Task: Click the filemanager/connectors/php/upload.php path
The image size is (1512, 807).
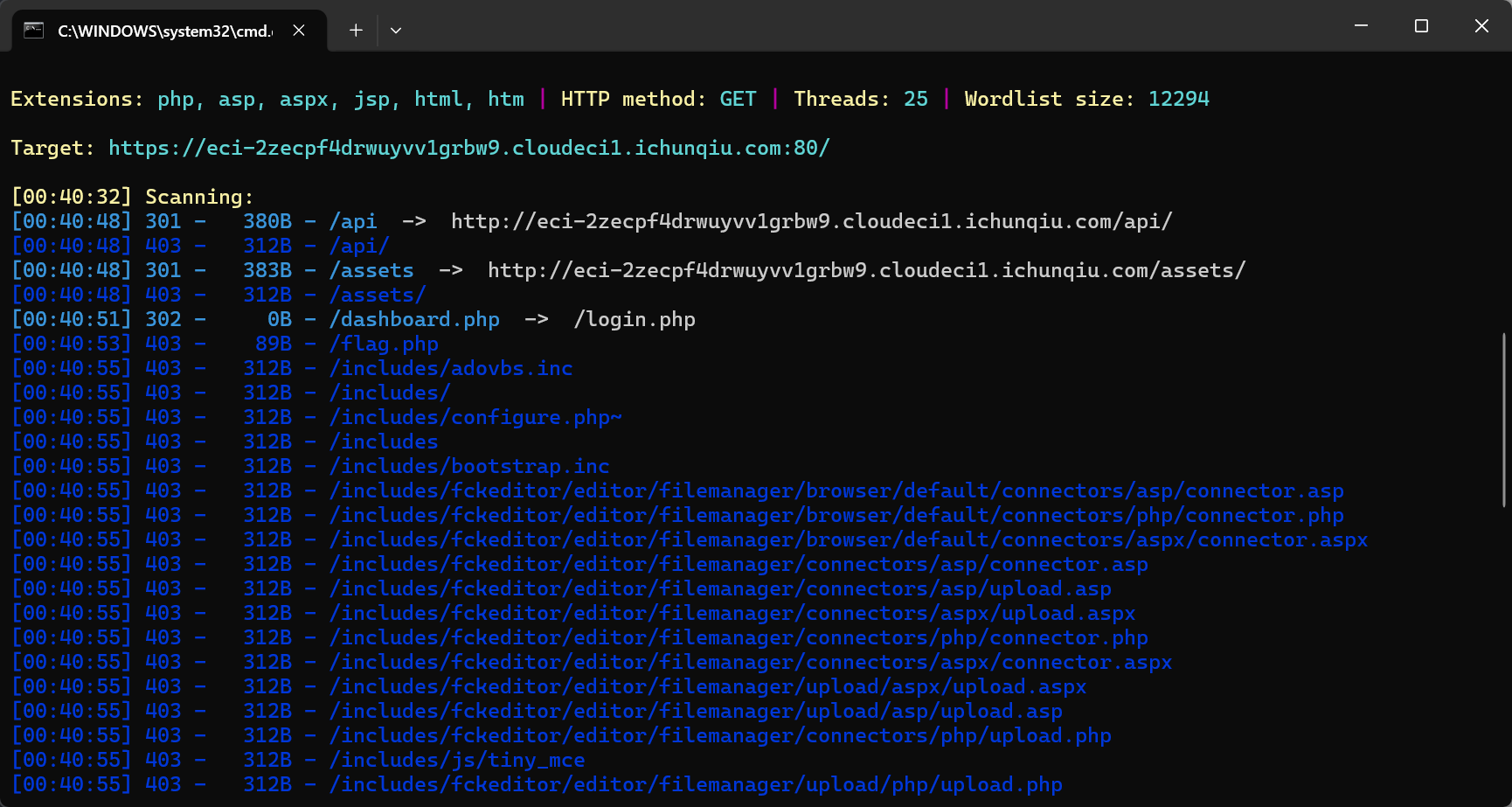Action: pos(720,735)
